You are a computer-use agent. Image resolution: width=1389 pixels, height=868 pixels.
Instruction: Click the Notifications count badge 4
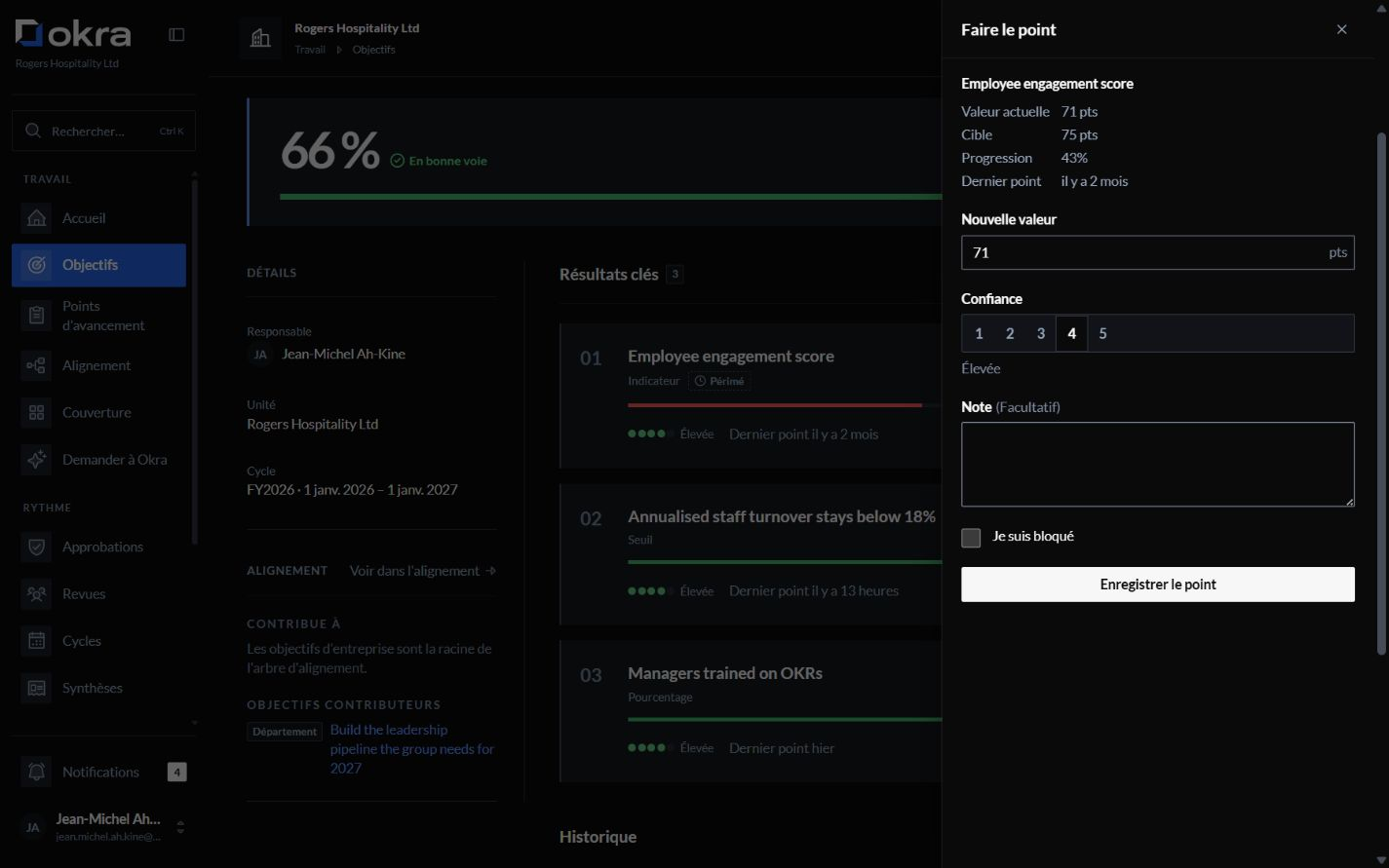(176, 773)
